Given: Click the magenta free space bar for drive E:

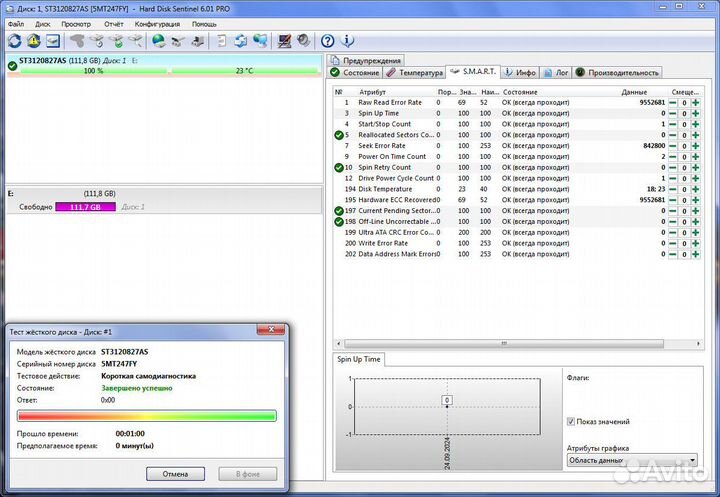Looking at the screenshot, I should coord(85,207).
